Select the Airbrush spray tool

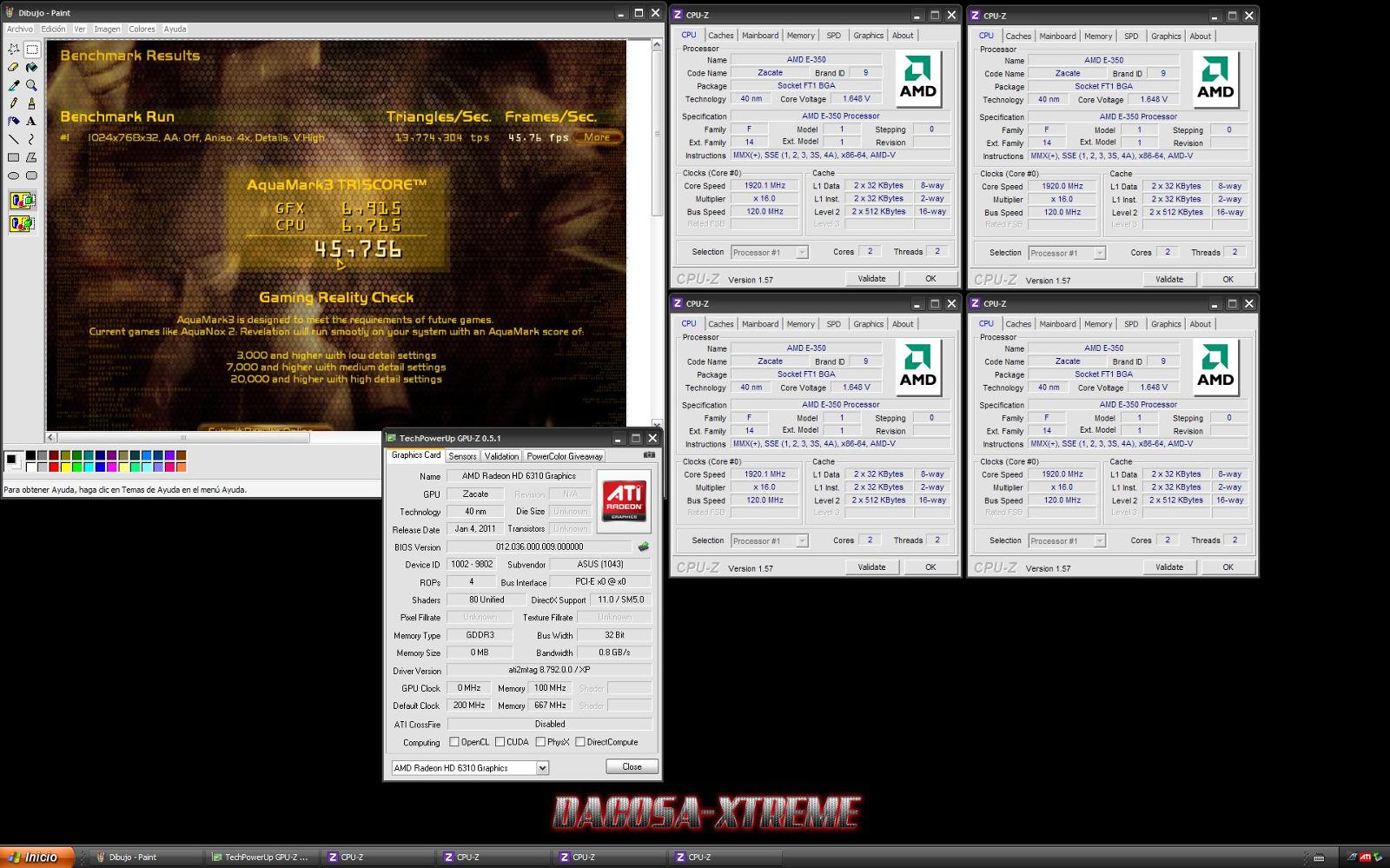coord(14,121)
